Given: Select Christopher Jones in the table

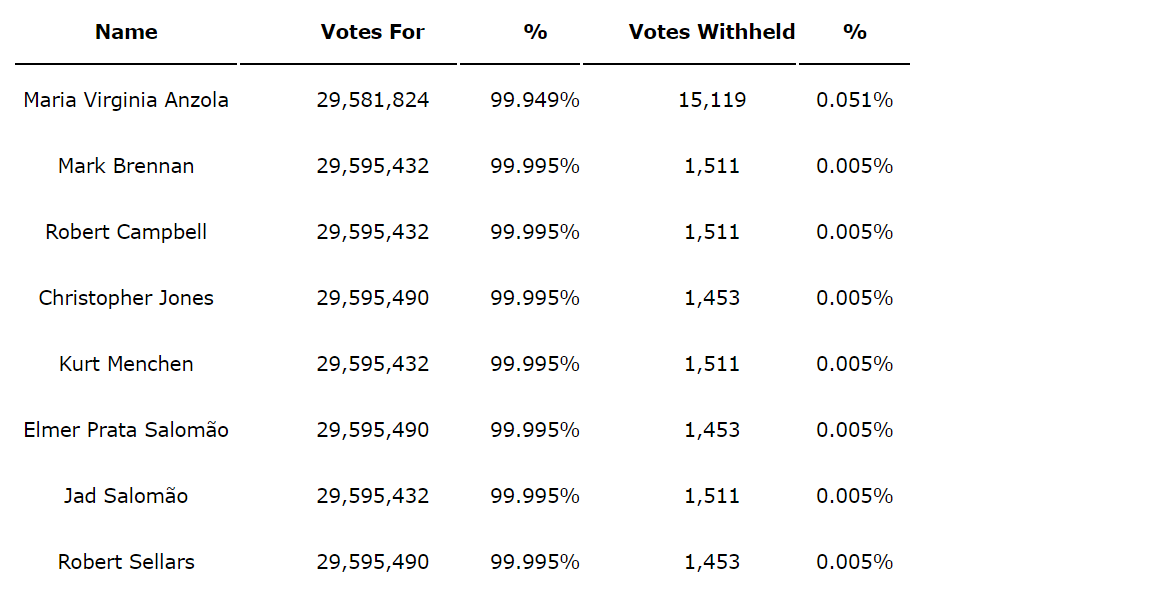Looking at the screenshot, I should coord(126,298).
